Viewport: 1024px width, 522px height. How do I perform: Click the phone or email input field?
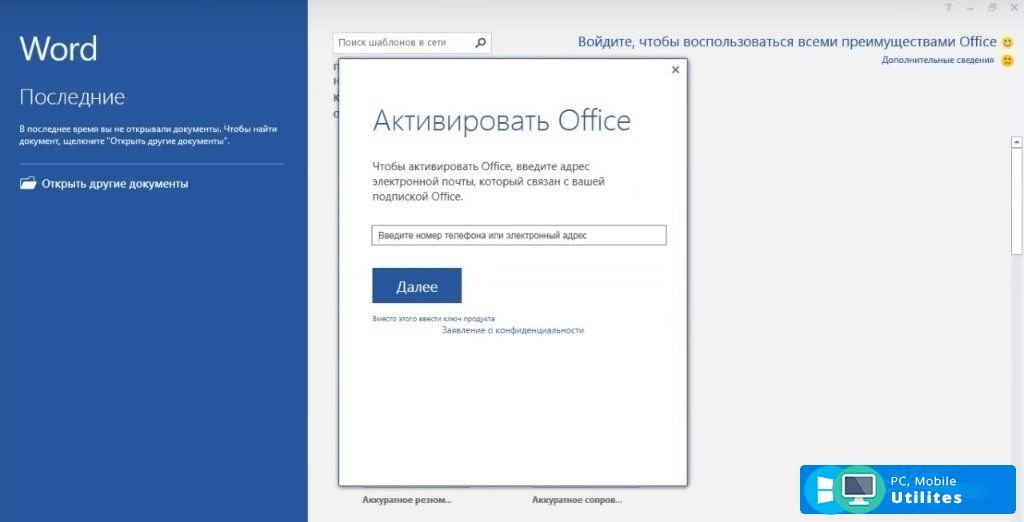point(519,235)
